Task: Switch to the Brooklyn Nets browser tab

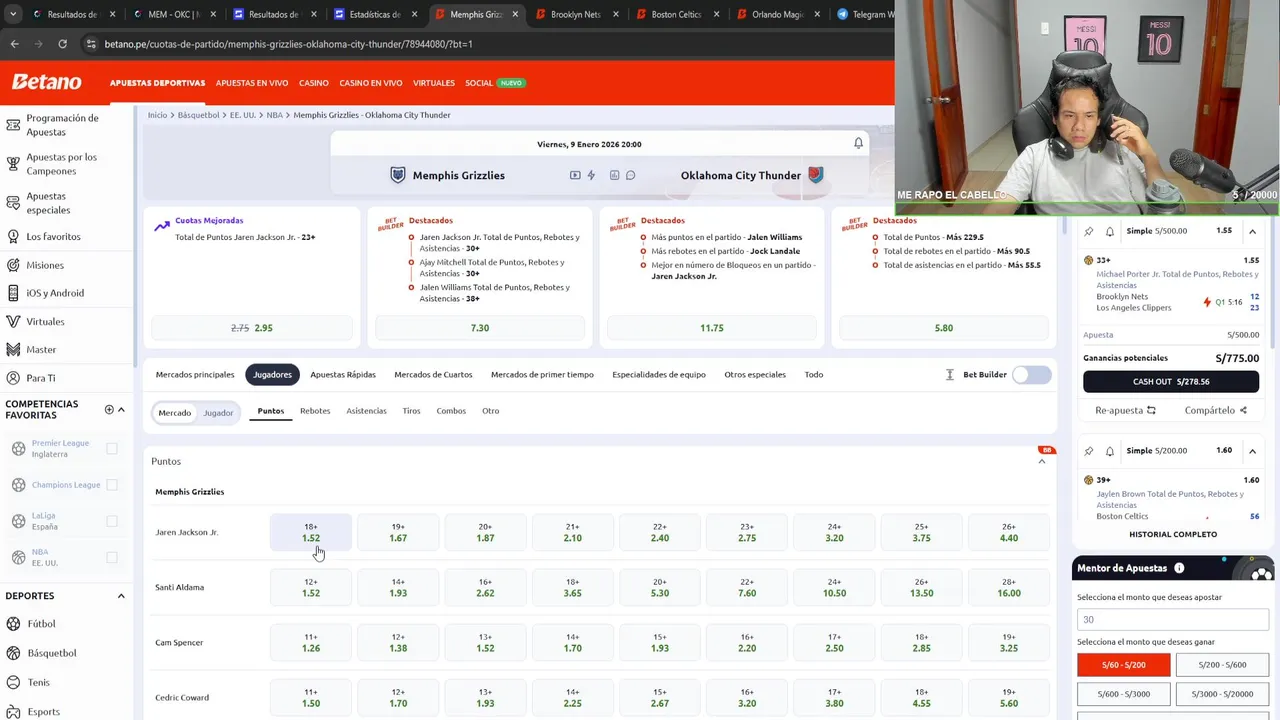Action: click(x=575, y=14)
